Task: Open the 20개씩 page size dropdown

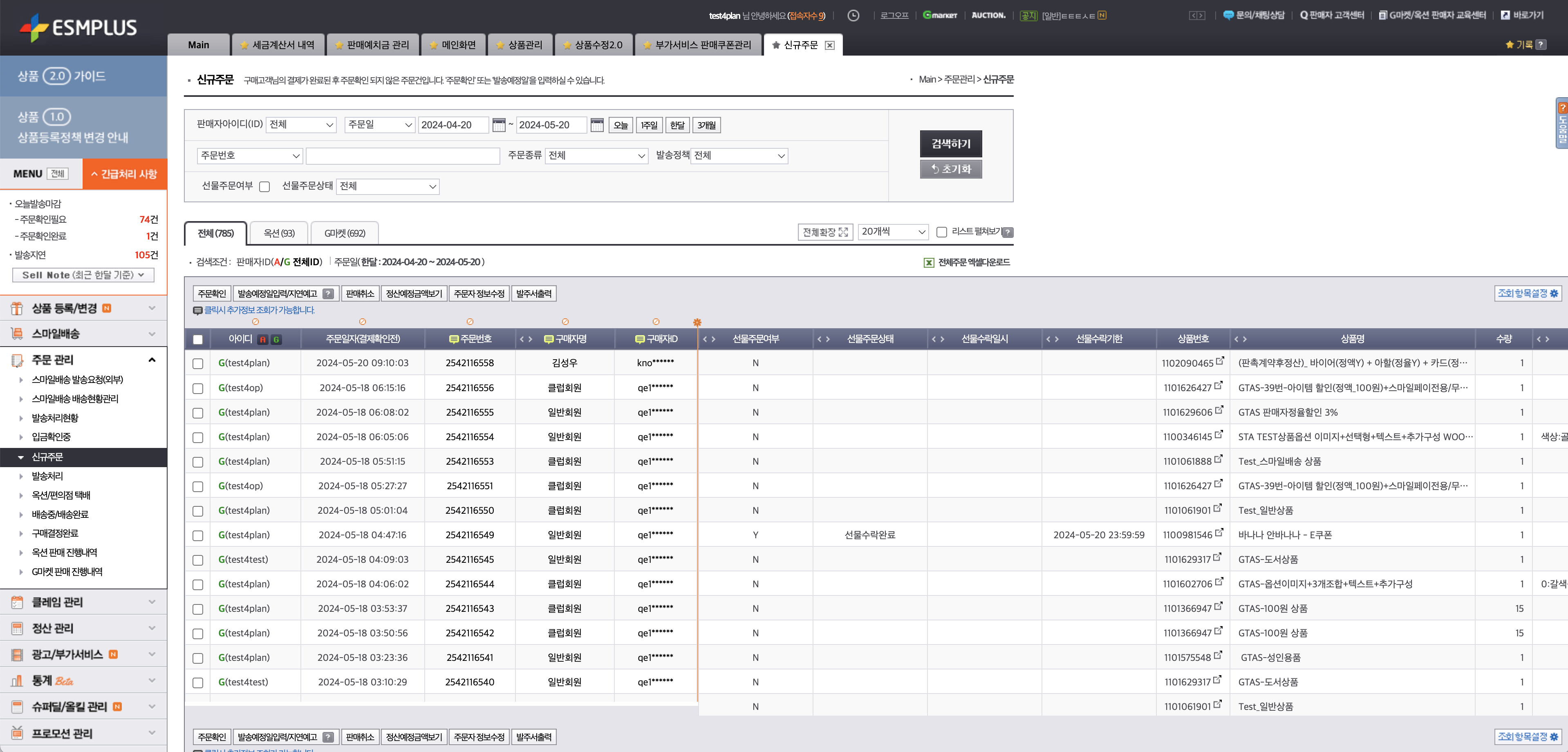Action: [x=893, y=232]
